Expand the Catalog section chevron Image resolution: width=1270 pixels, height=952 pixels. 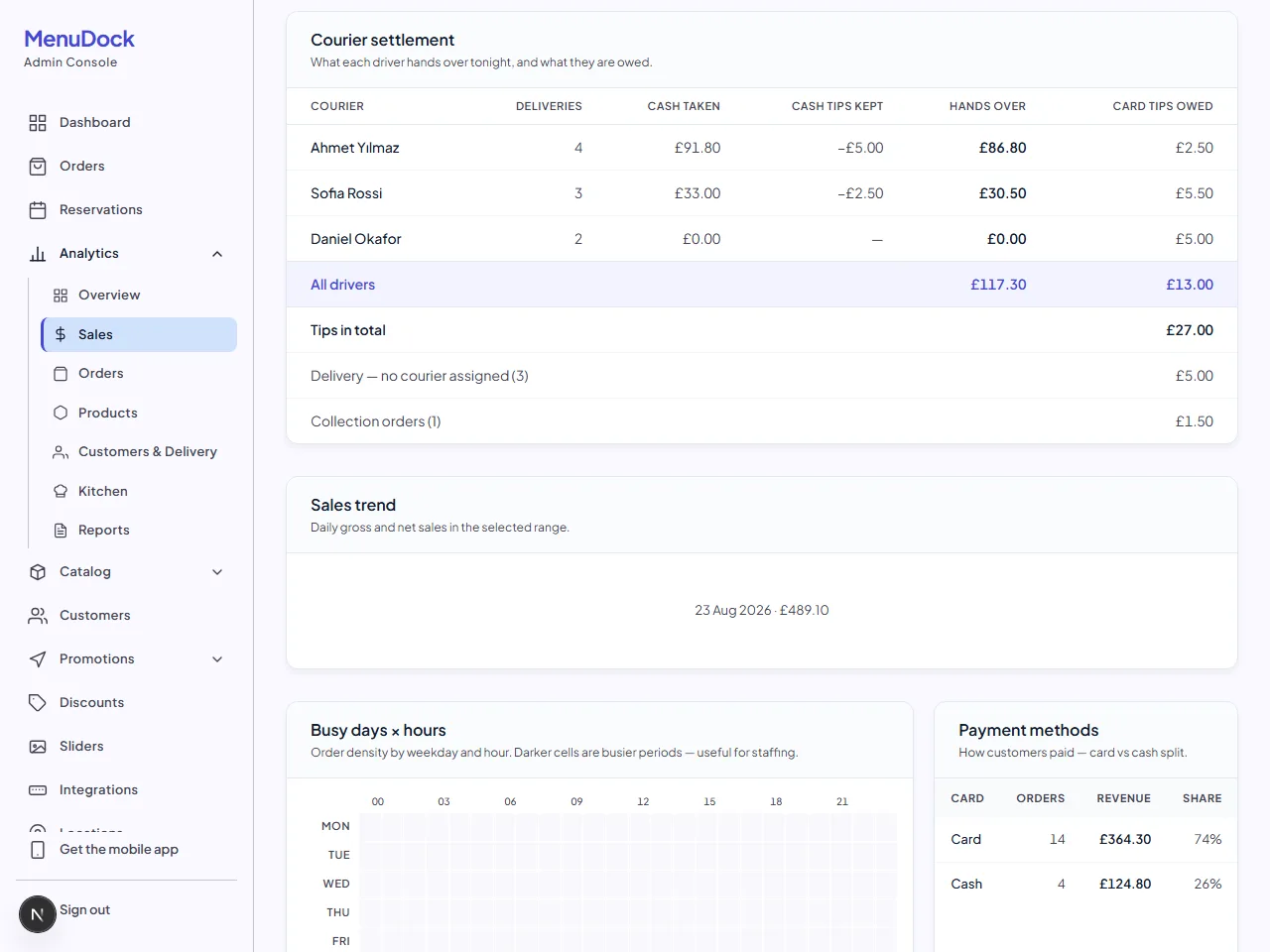click(x=217, y=572)
